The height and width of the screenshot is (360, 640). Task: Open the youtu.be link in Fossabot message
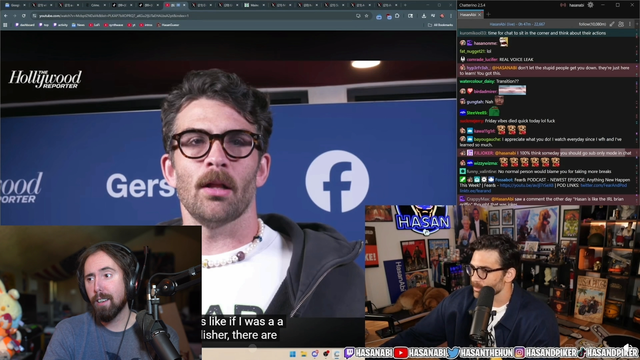(x=527, y=185)
